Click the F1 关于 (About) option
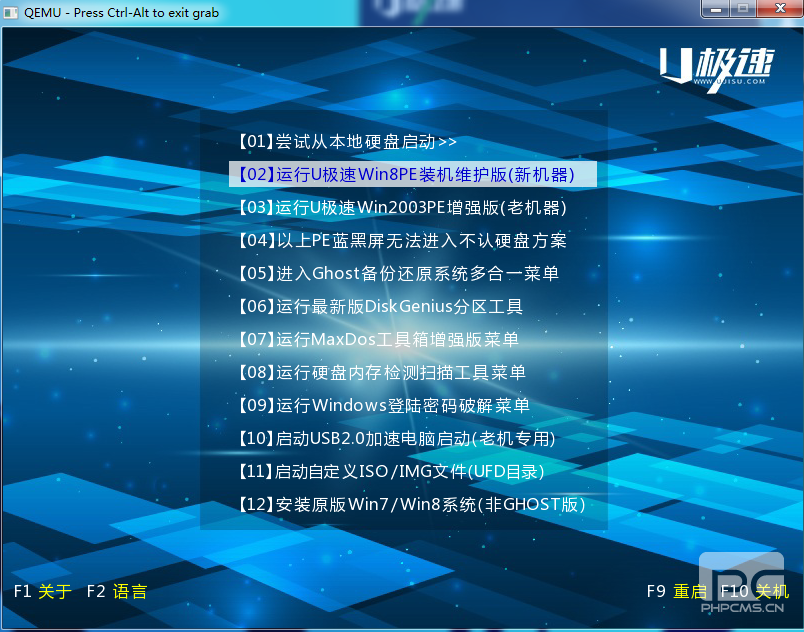This screenshot has width=804, height=632. pos(43,591)
